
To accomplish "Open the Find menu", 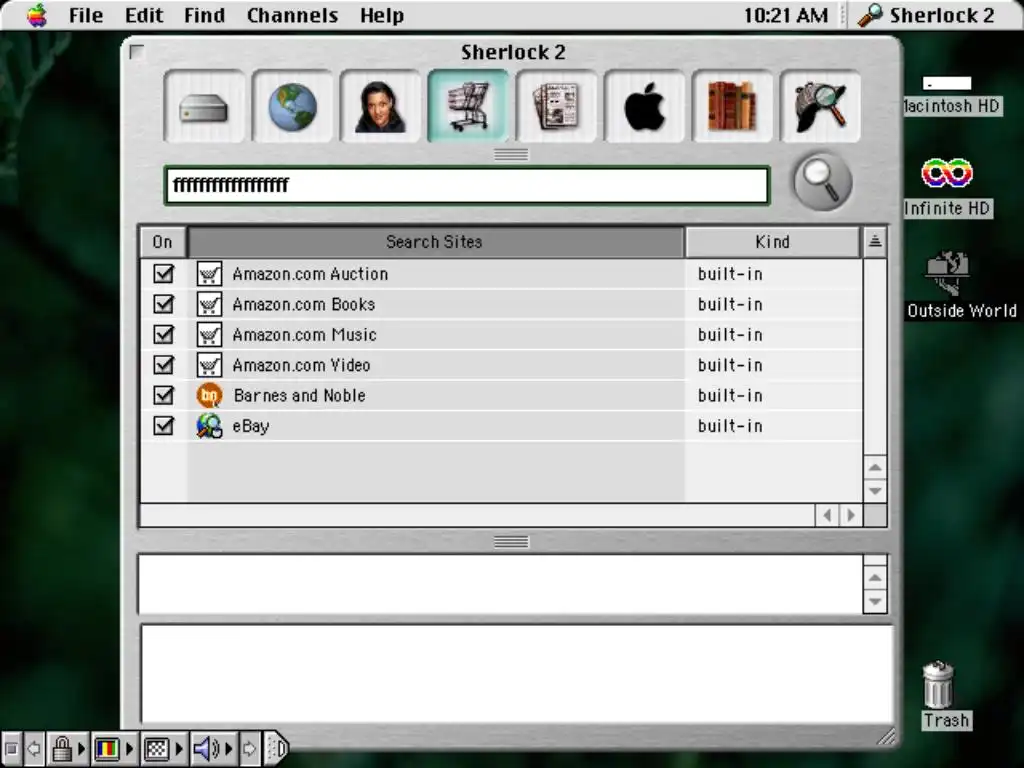I will tap(204, 15).
